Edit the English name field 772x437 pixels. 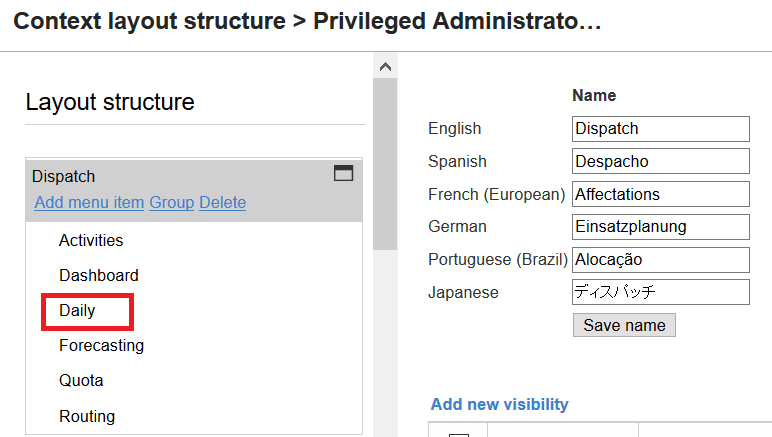(661, 129)
